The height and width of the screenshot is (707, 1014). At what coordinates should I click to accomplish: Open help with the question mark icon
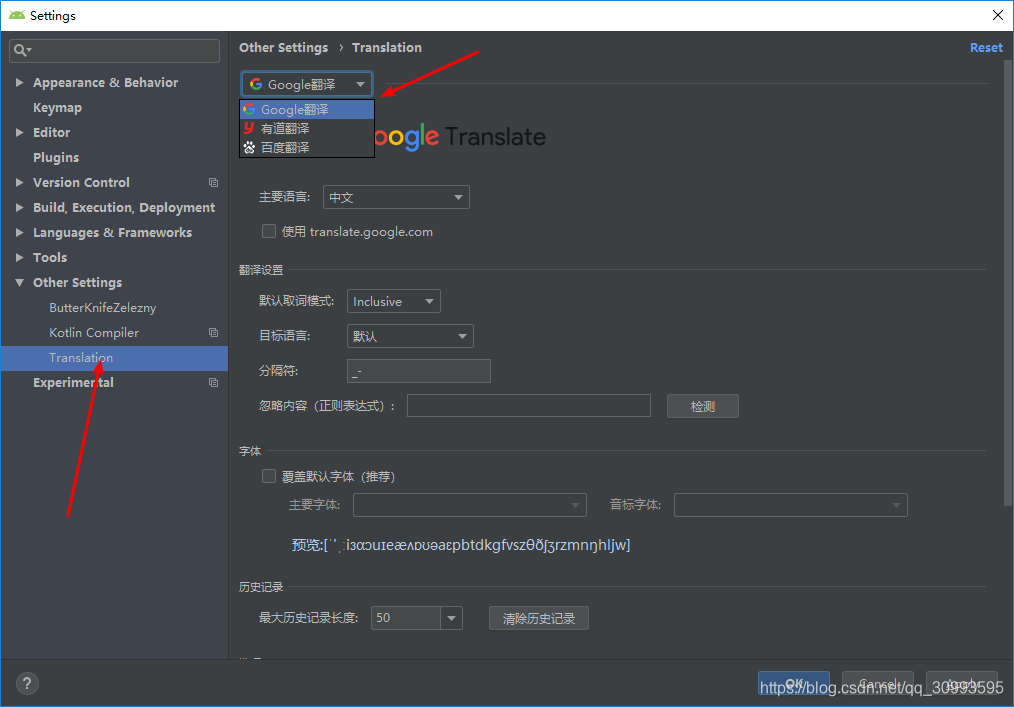click(27, 683)
